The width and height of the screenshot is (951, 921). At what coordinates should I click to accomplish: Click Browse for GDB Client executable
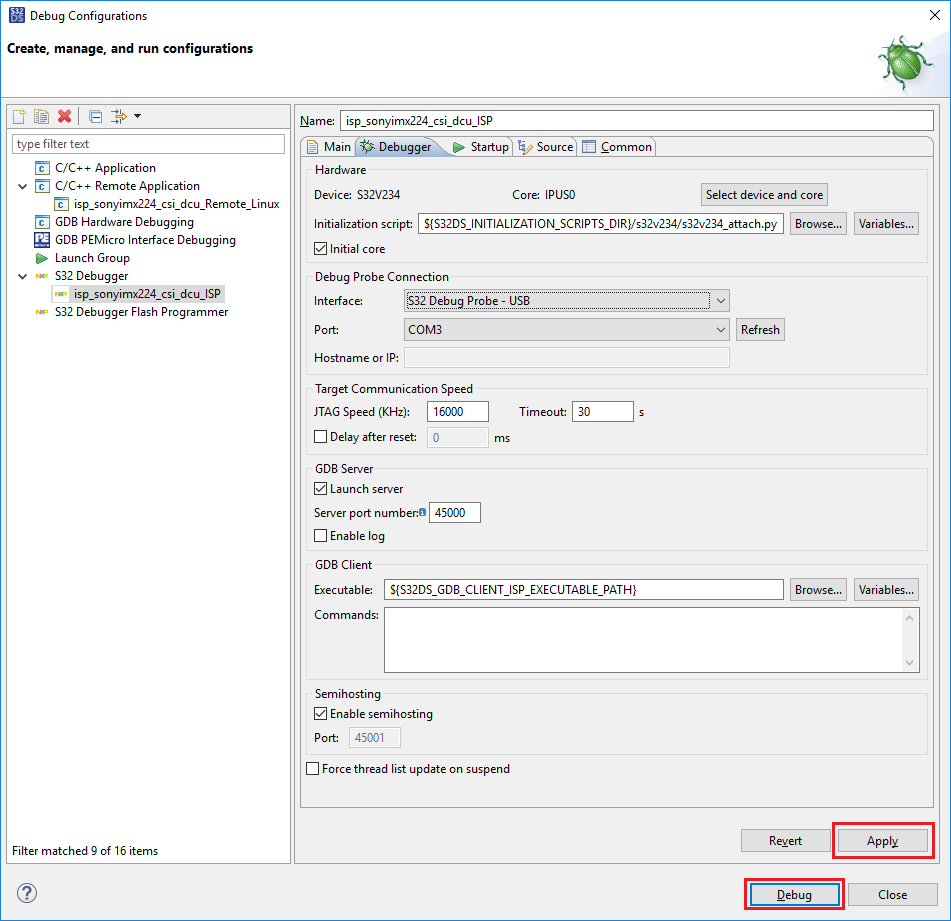click(818, 590)
